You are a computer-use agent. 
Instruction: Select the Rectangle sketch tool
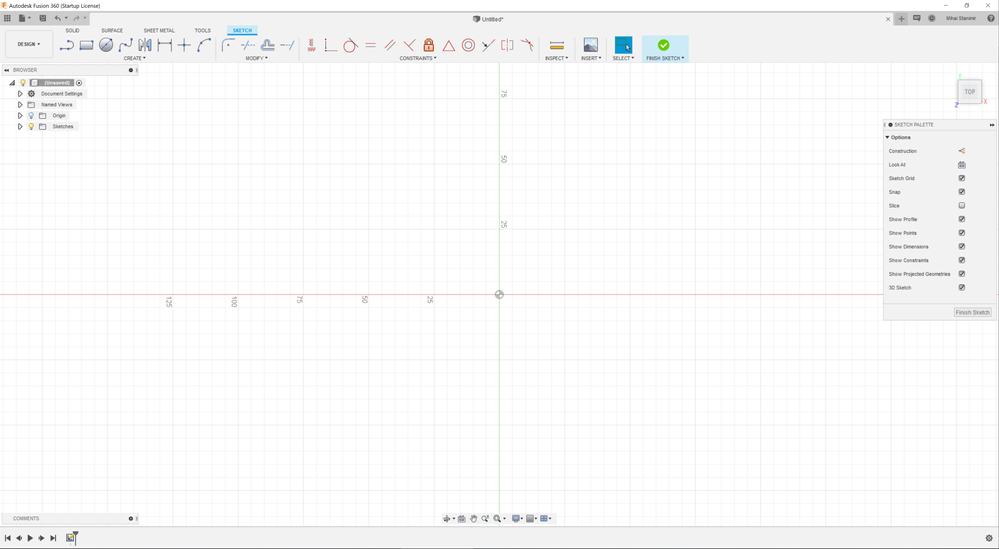pos(87,45)
